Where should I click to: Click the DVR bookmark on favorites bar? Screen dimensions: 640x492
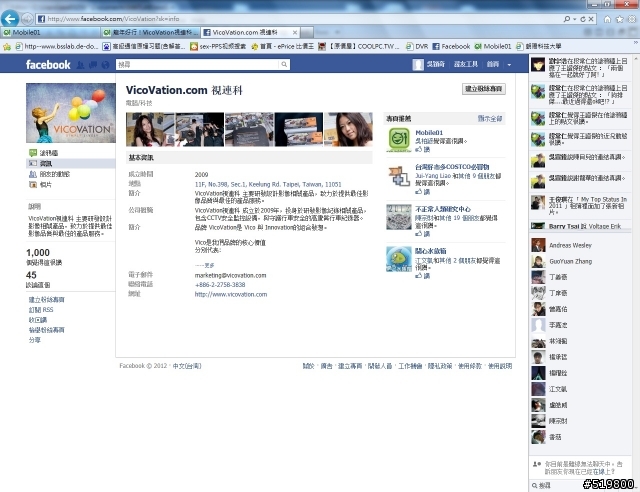click(x=417, y=47)
